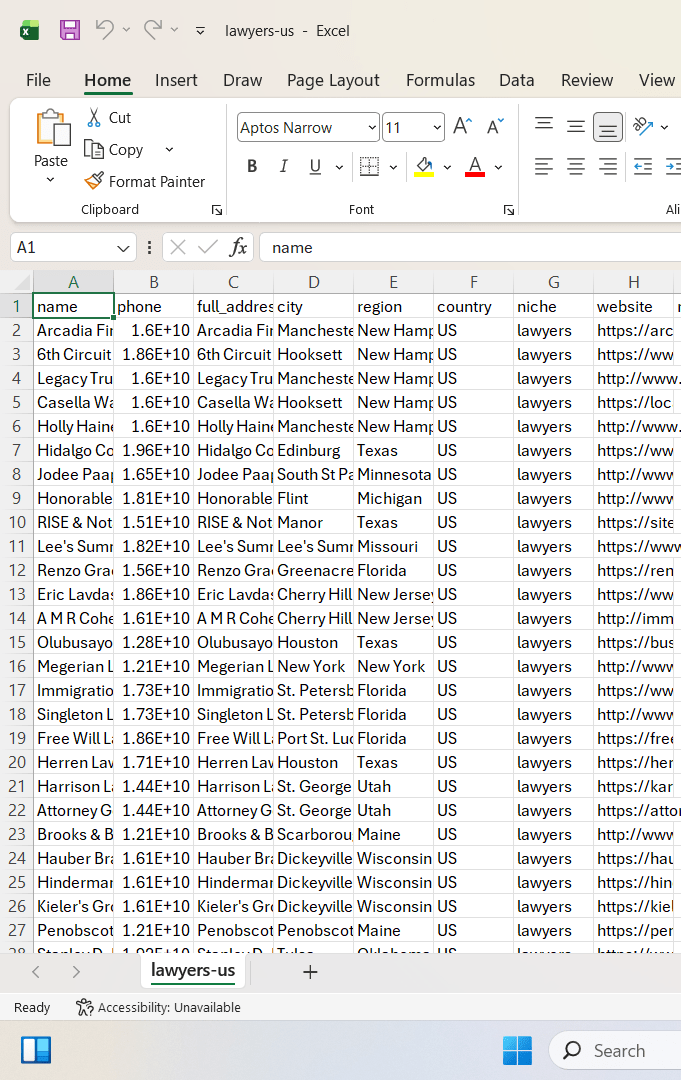Viewport: 681px width, 1080px height.
Task: Confirm the formula bar entry
Action: click(207, 247)
